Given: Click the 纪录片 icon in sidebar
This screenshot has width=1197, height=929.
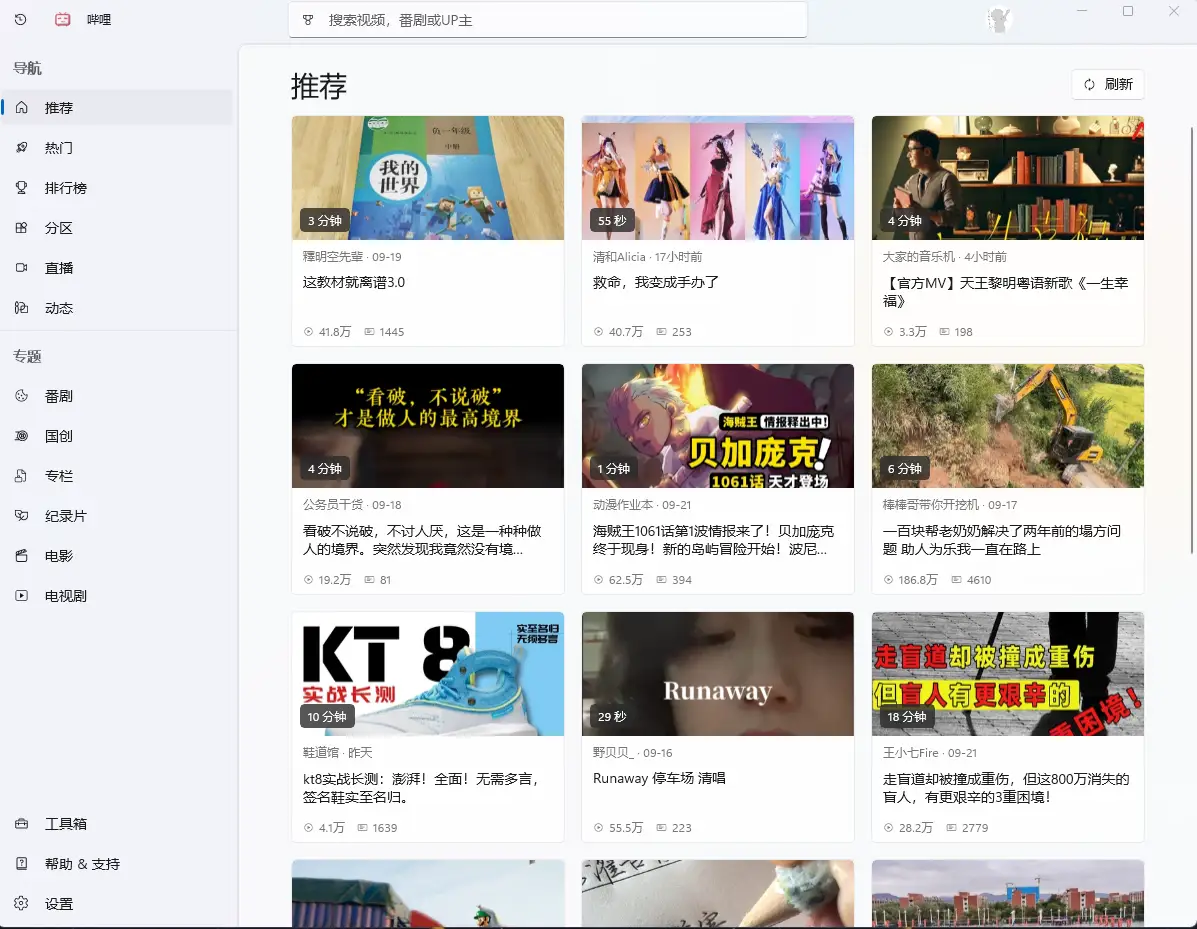Looking at the screenshot, I should click(21, 516).
